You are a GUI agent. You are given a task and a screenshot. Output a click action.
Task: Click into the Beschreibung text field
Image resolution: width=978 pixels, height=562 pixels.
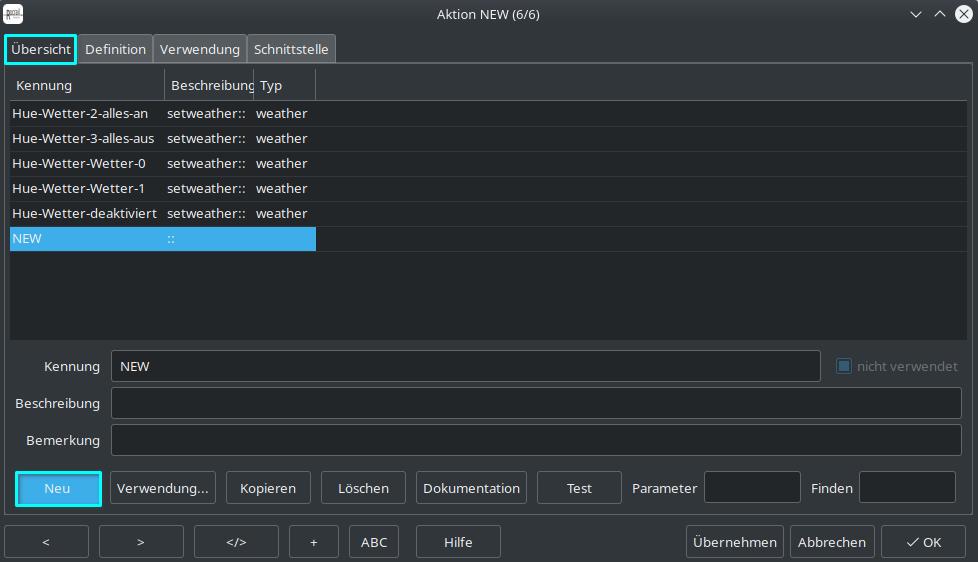tap(536, 403)
